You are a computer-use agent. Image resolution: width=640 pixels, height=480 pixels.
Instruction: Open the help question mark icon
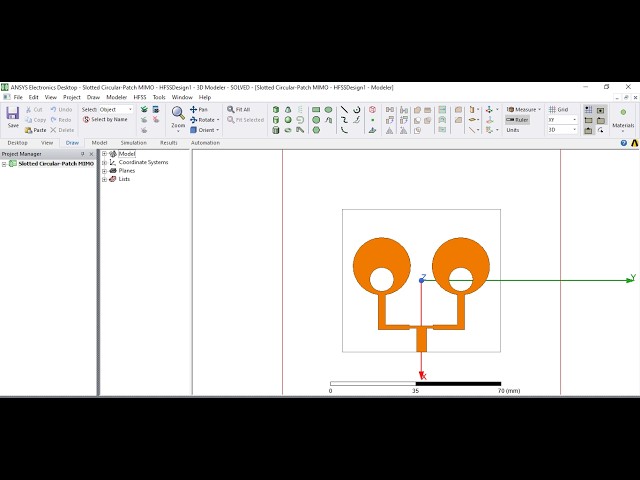pos(623,143)
